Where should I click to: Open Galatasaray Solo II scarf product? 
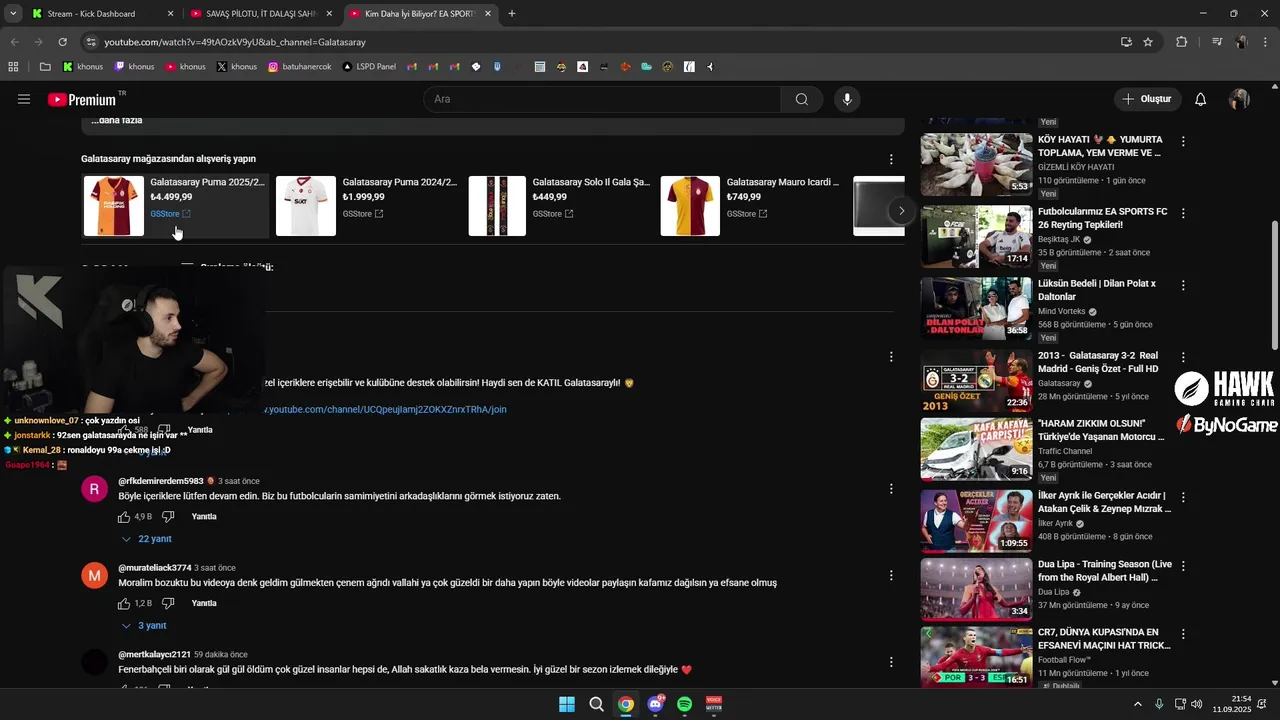pos(560,205)
